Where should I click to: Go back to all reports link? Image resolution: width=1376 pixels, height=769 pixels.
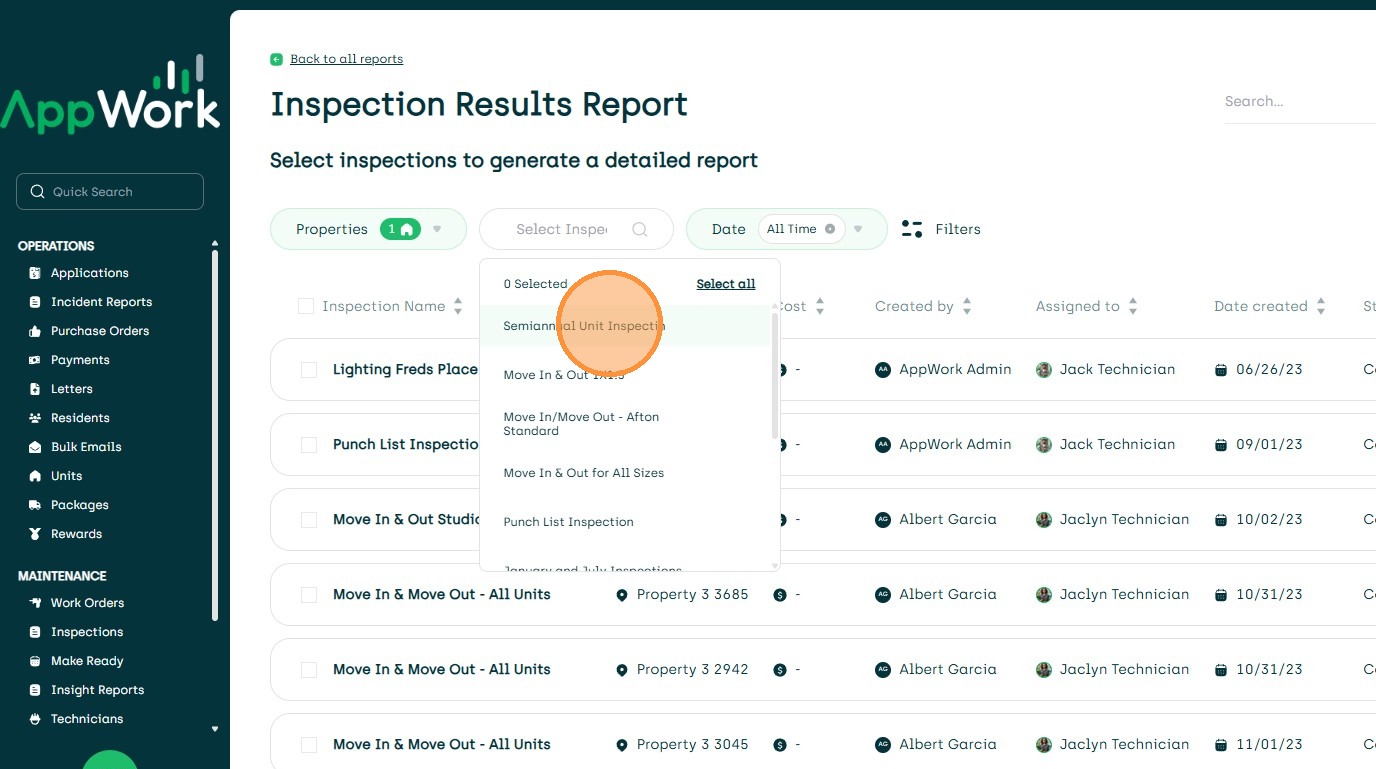tap(346, 59)
